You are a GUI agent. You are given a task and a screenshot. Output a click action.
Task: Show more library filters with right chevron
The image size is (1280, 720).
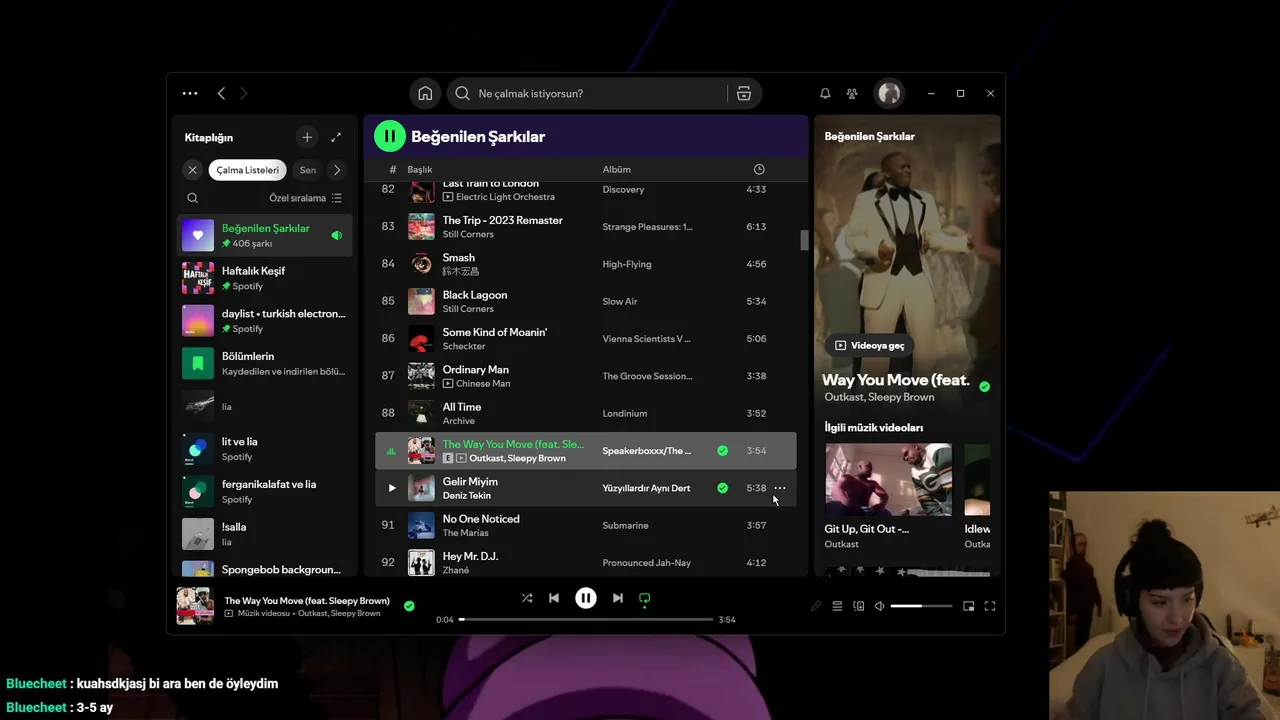pos(337,170)
